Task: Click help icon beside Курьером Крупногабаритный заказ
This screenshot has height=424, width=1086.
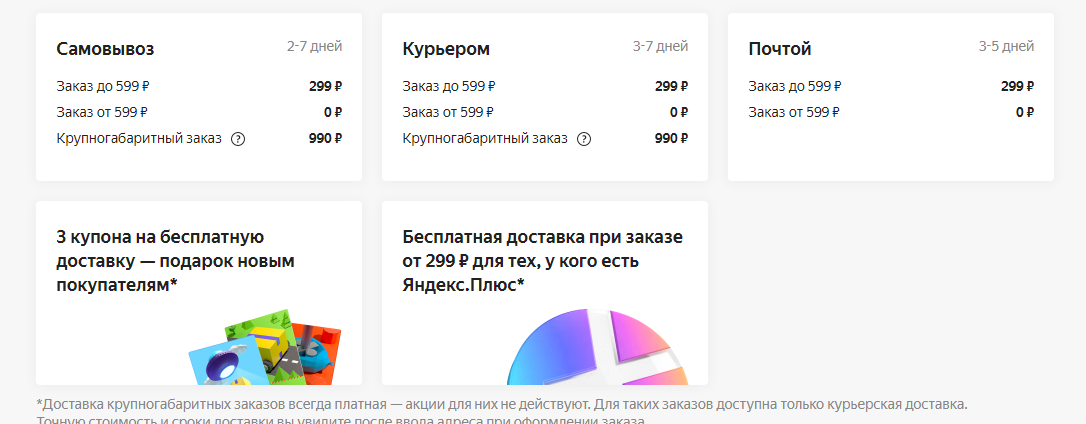Action: click(584, 139)
